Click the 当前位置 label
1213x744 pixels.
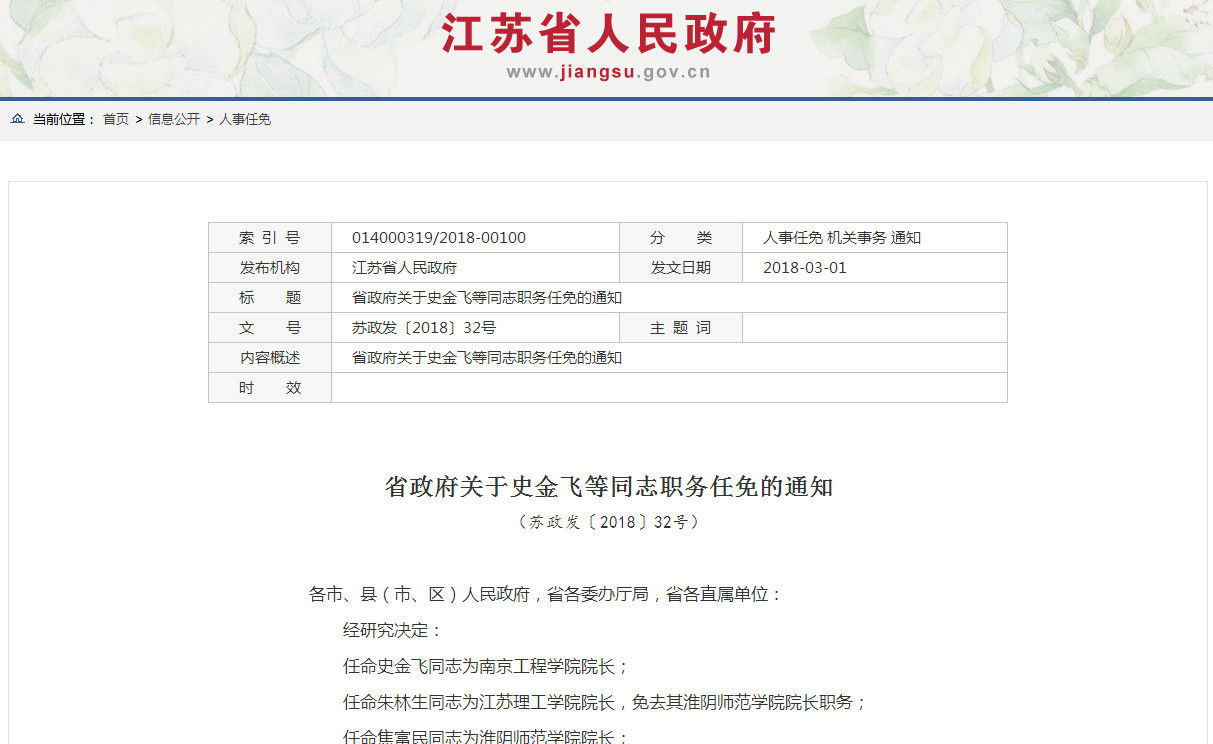64,119
